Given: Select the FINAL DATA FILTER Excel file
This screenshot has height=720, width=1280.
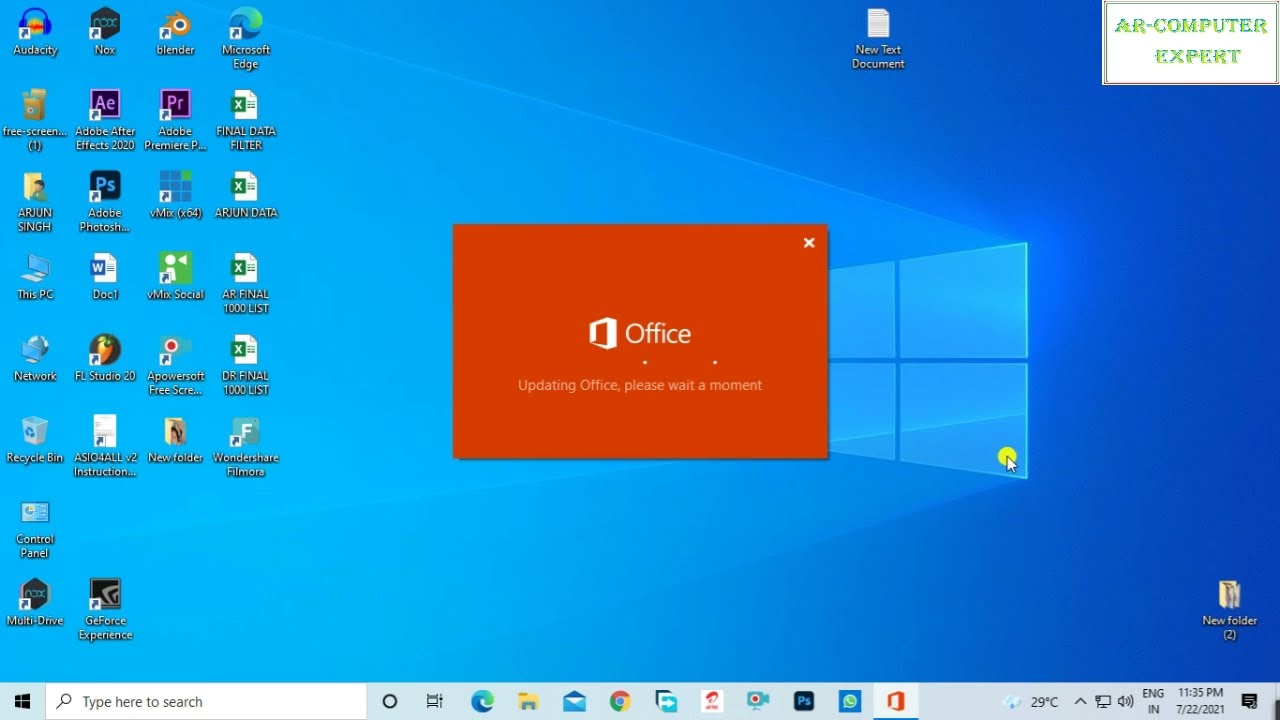Looking at the screenshot, I should (x=245, y=120).
